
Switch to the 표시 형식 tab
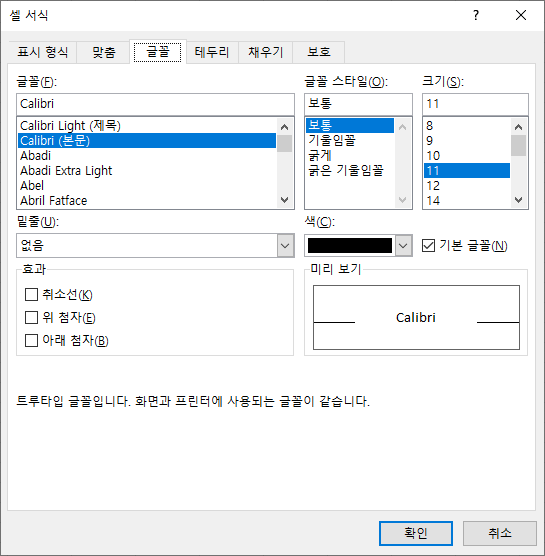pos(43,52)
